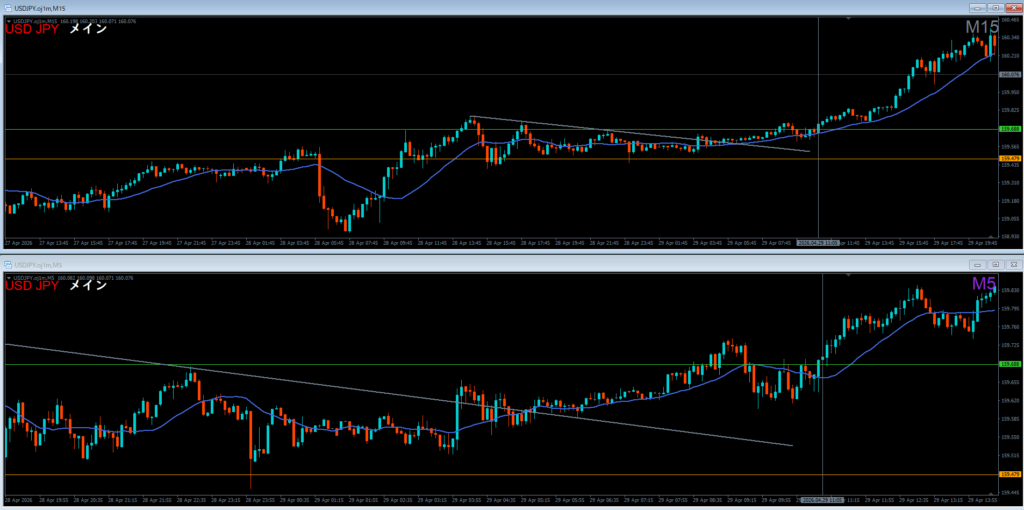
Task: Select the orange 159.479 price tag in M15 chart
Action: coord(1010,159)
